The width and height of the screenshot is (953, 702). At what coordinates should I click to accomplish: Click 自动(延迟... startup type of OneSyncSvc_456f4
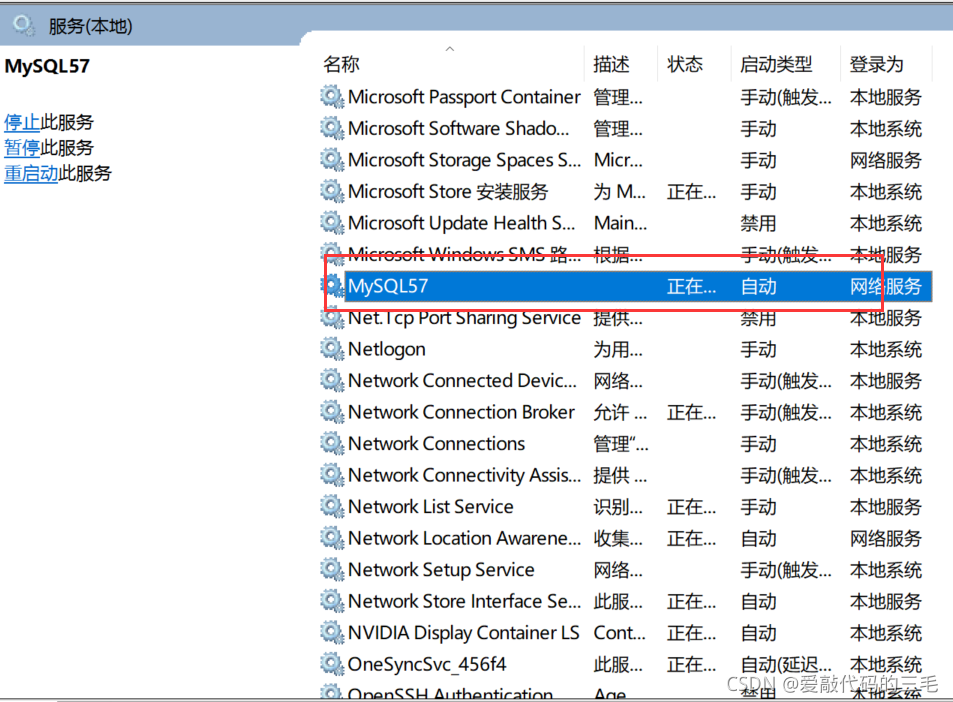click(786, 664)
